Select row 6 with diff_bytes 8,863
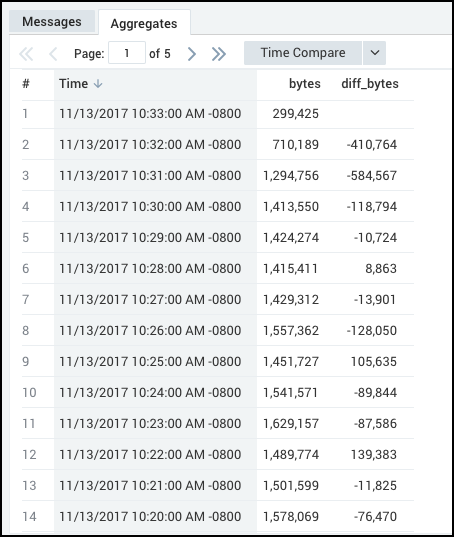 (218, 268)
